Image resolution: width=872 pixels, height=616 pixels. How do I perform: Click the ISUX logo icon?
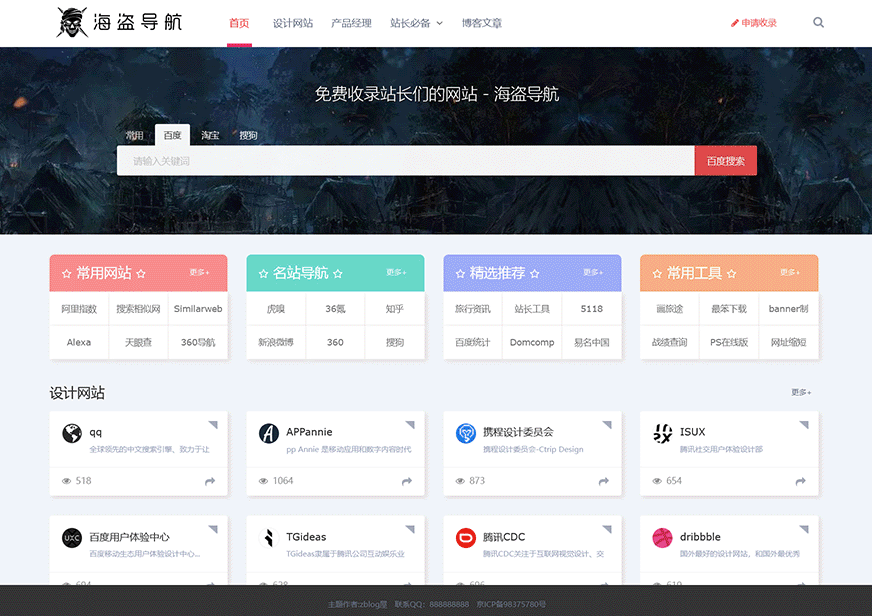click(x=661, y=433)
